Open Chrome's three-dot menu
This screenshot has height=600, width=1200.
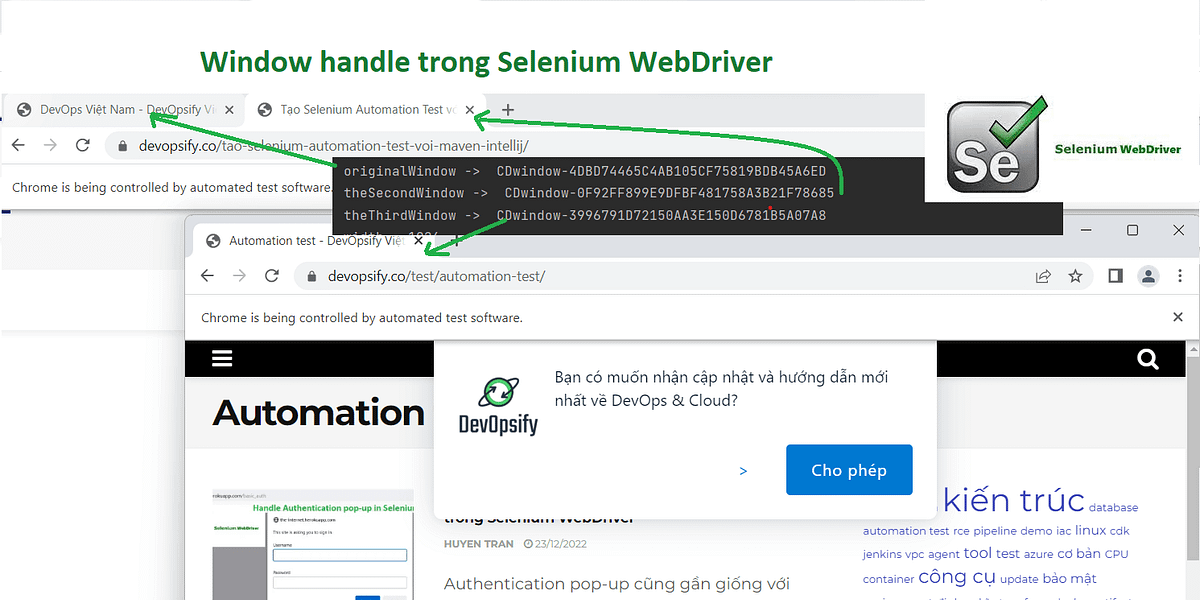(x=1181, y=276)
